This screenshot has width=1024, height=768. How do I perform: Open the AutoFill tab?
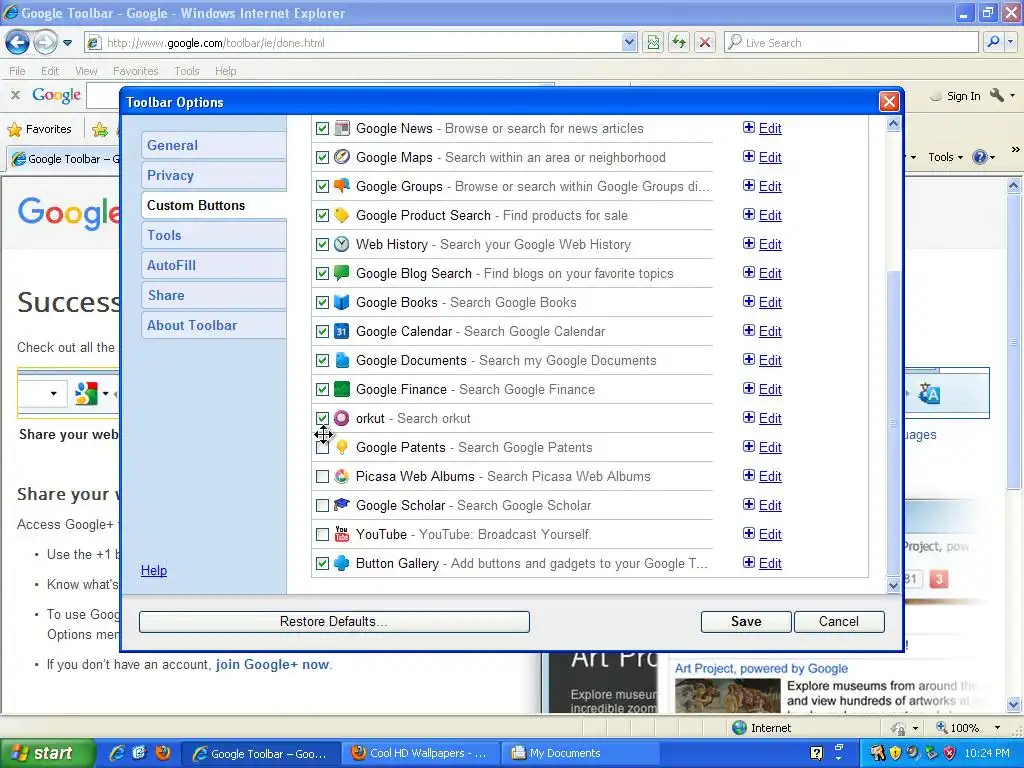pos(214,265)
